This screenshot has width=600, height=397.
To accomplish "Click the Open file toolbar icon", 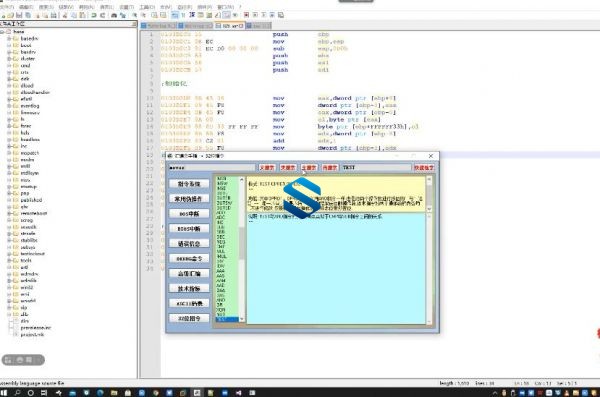I will 11,15.
